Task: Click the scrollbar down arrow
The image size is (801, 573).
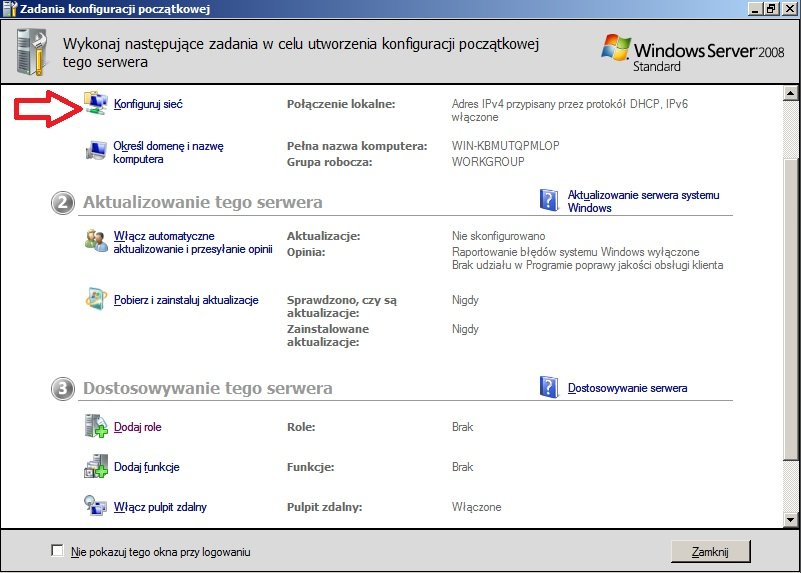Action: (x=790, y=520)
